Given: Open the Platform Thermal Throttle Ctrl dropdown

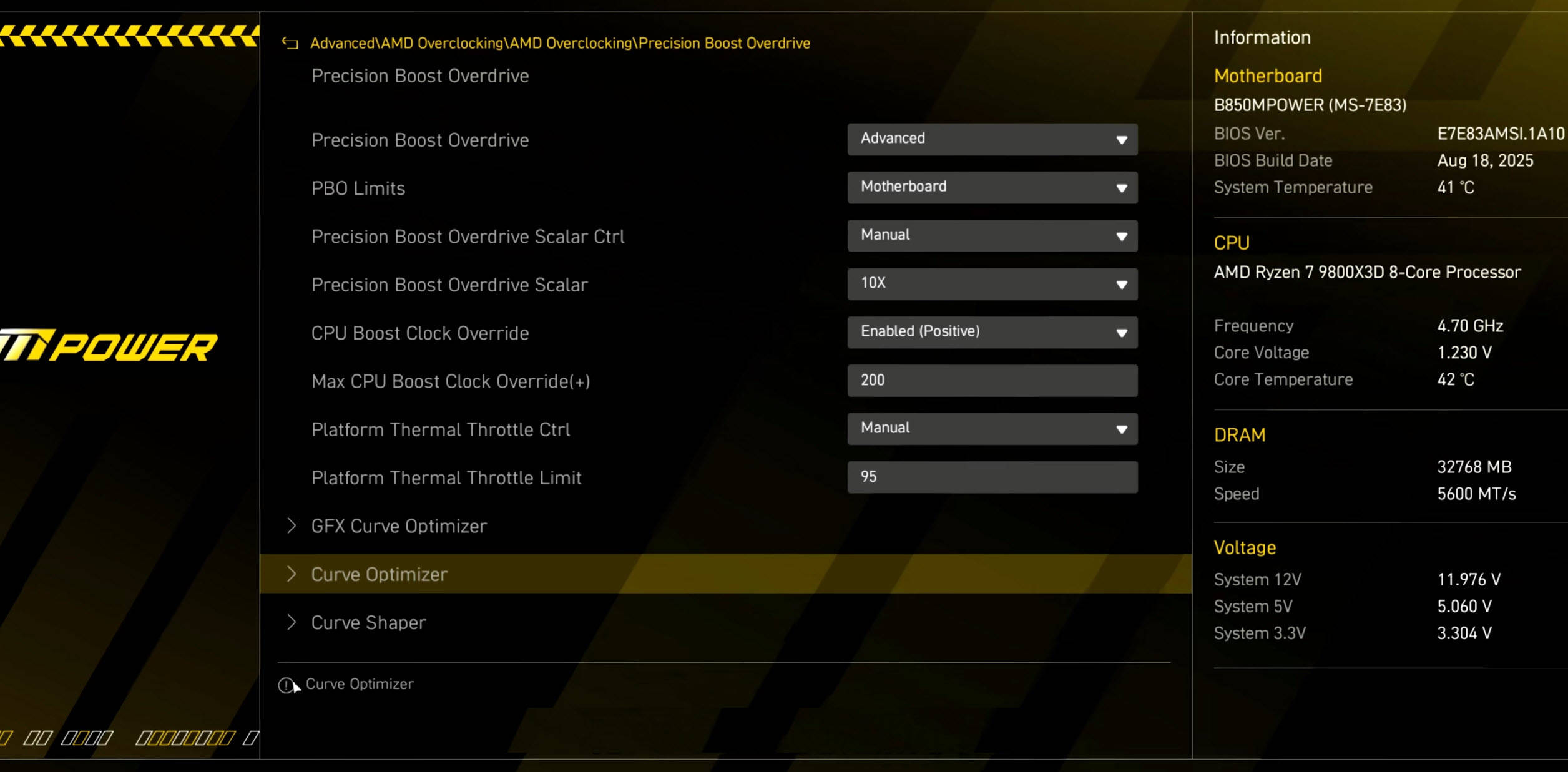Looking at the screenshot, I should pyautogui.click(x=991, y=429).
